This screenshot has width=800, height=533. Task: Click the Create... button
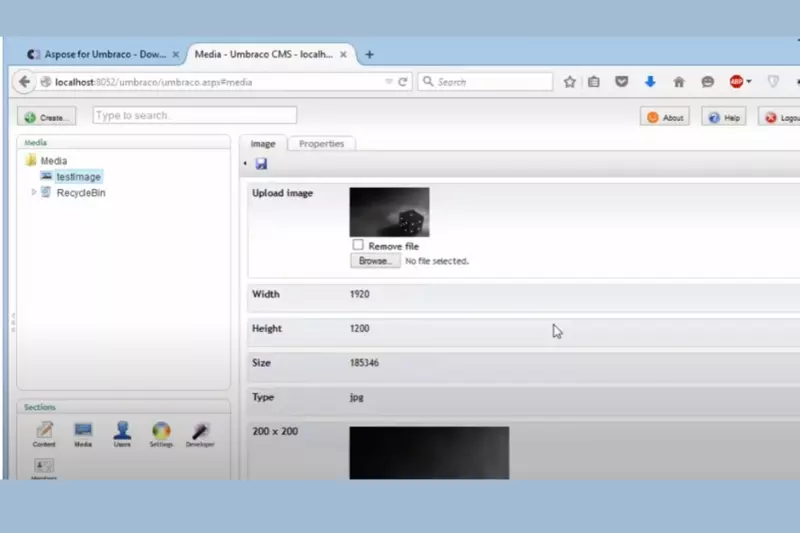coord(46,117)
